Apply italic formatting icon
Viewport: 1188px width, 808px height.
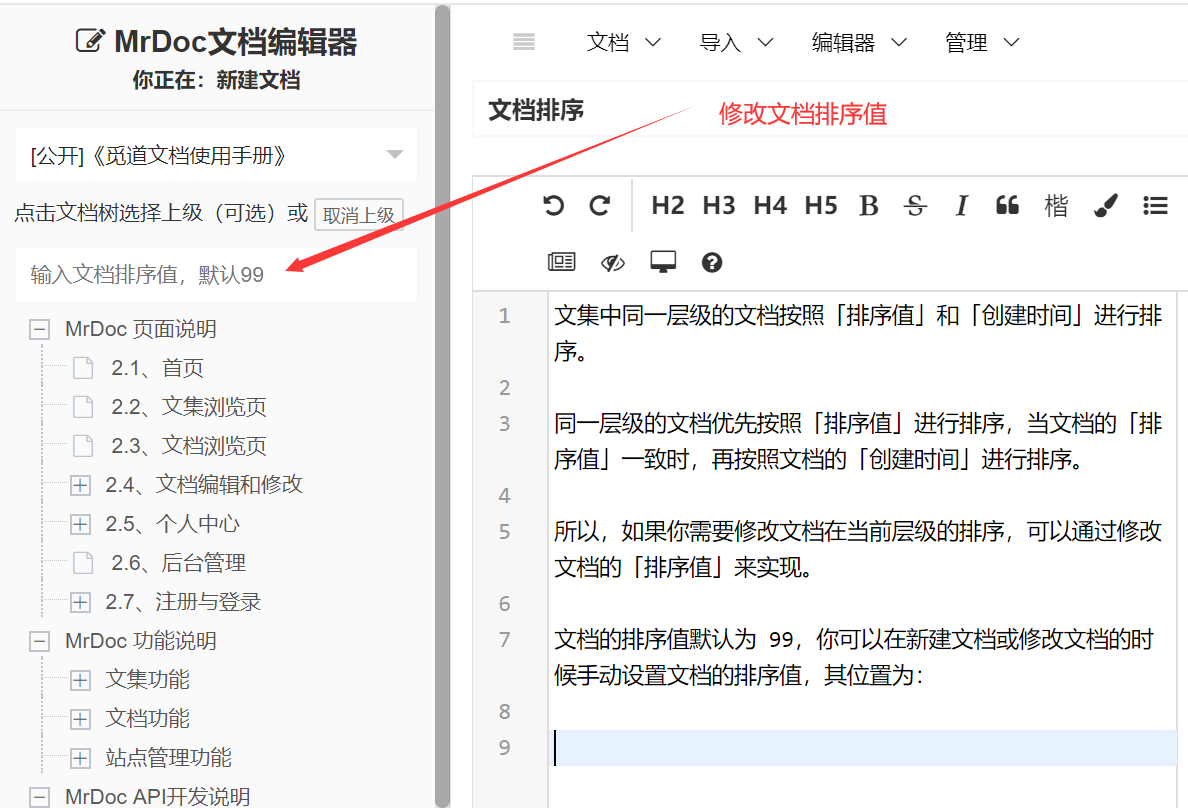pos(961,206)
